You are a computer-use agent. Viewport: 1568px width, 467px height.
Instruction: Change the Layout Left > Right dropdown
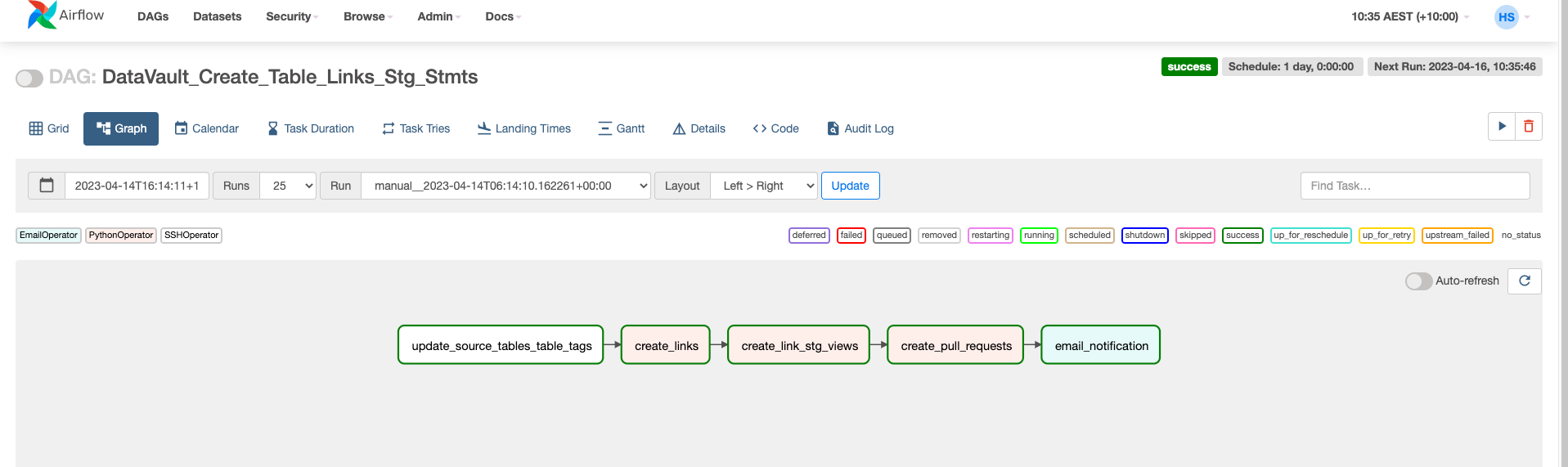(x=763, y=186)
